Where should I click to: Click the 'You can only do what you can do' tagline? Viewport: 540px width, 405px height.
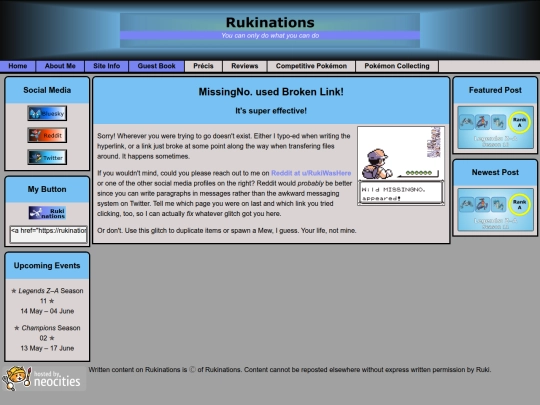[x=270, y=35]
